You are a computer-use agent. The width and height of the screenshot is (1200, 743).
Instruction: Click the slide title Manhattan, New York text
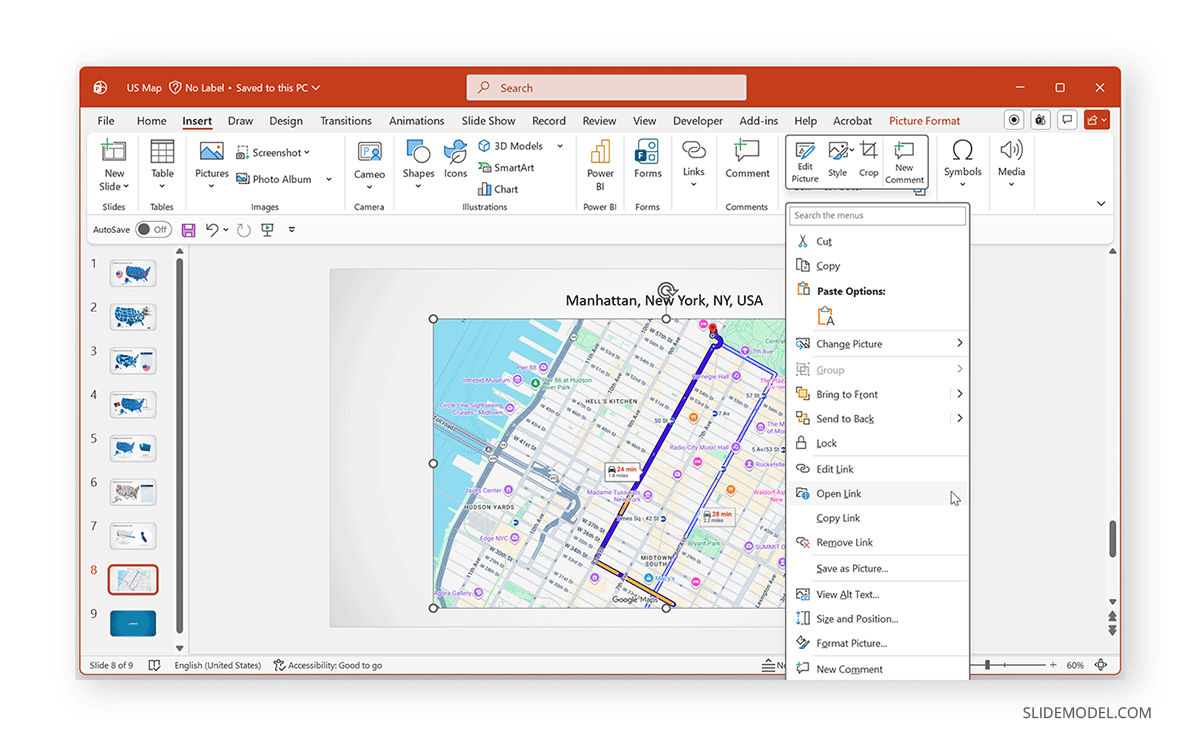click(664, 300)
